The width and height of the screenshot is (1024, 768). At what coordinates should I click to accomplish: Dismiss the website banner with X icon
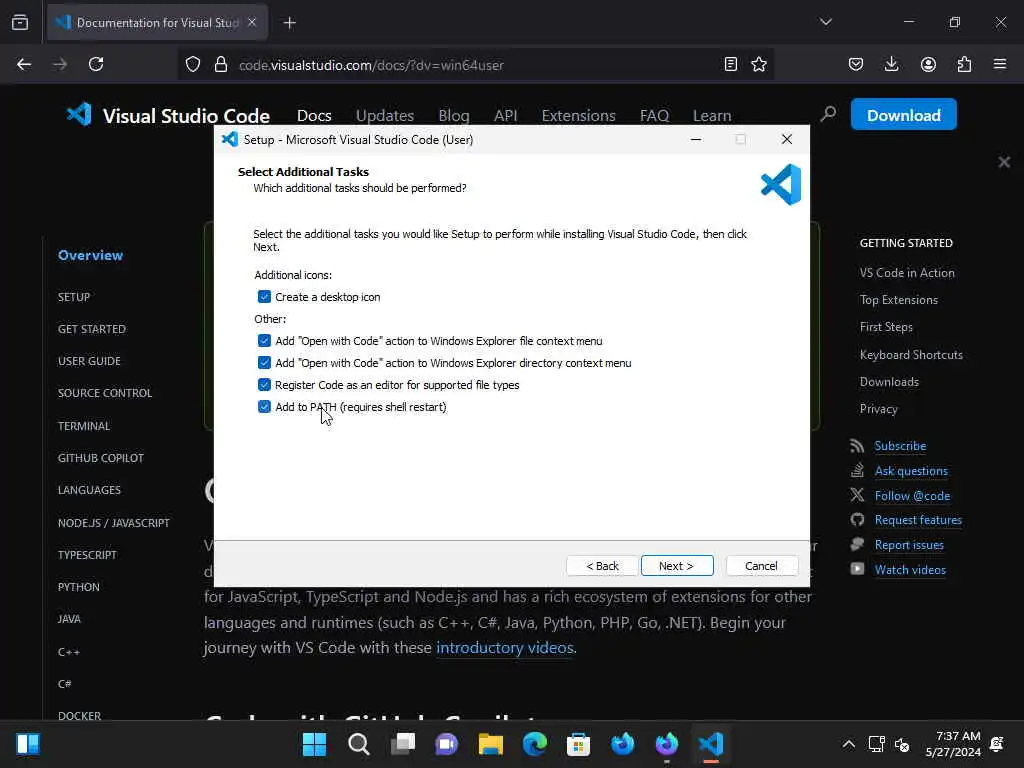[x=1004, y=162]
